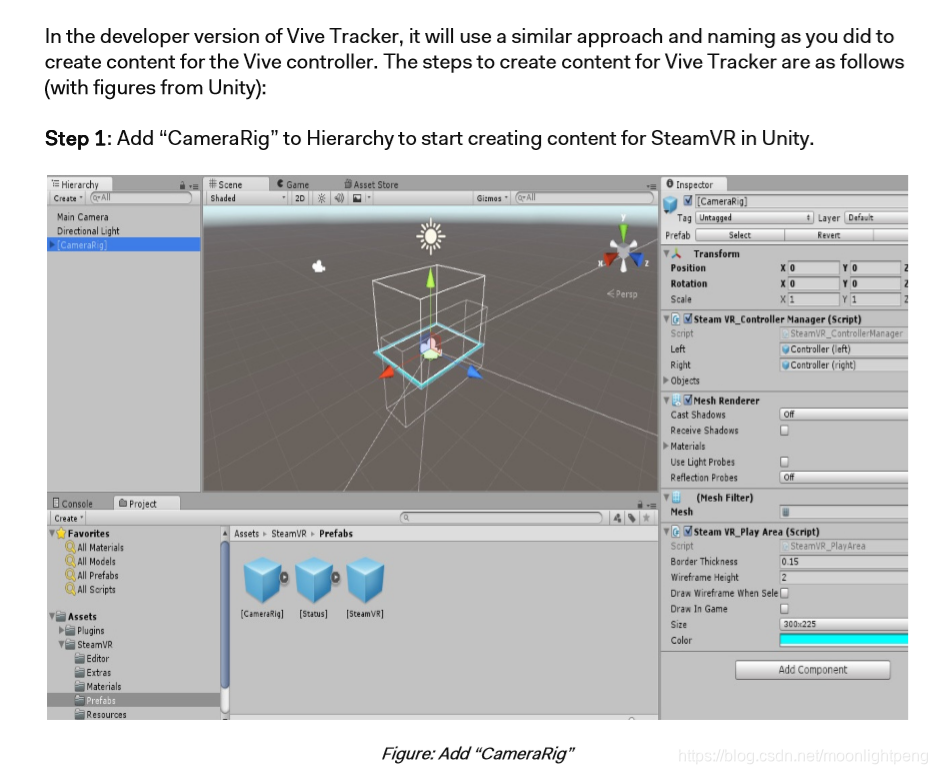Screen dimensions: 937x774
Task: Click the Hierarchy panel lock icon
Action: point(182,186)
